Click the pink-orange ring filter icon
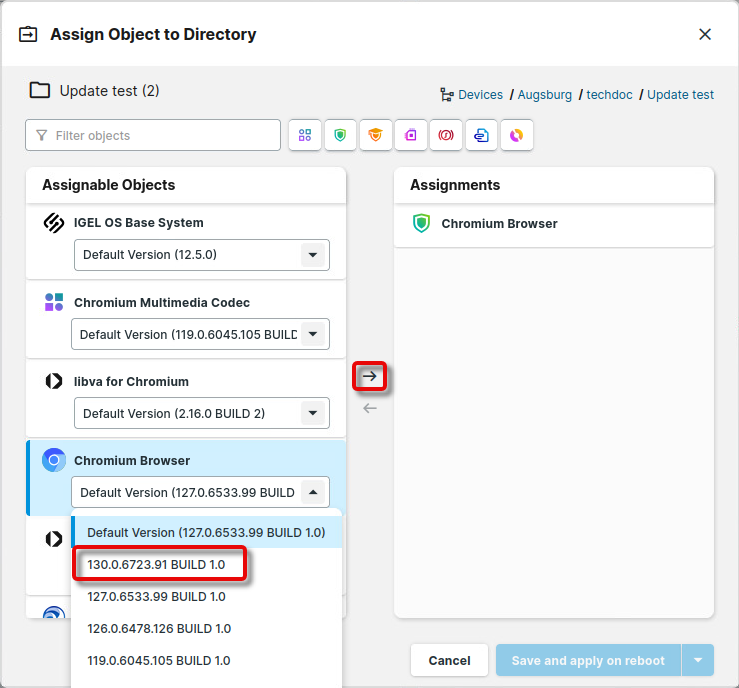The height and width of the screenshot is (688, 739). point(516,135)
